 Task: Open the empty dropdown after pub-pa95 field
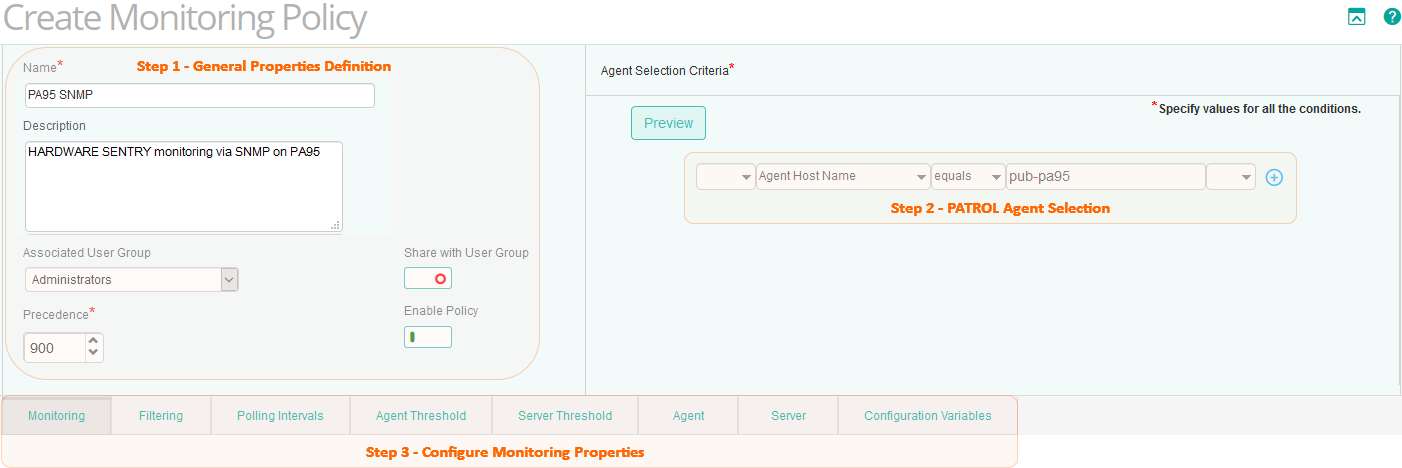pos(1230,177)
